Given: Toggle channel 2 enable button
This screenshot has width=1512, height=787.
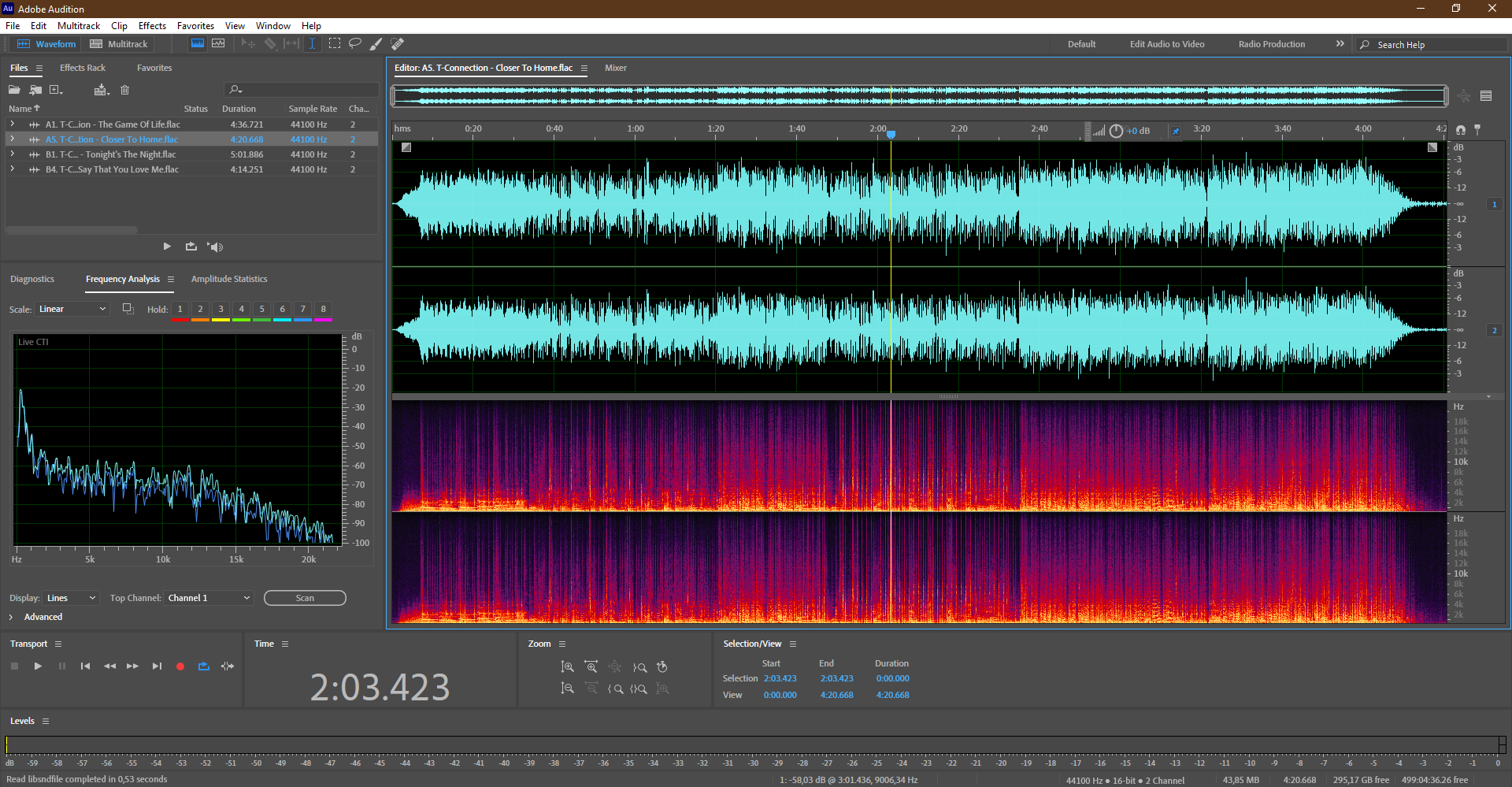Looking at the screenshot, I should coord(1494,330).
